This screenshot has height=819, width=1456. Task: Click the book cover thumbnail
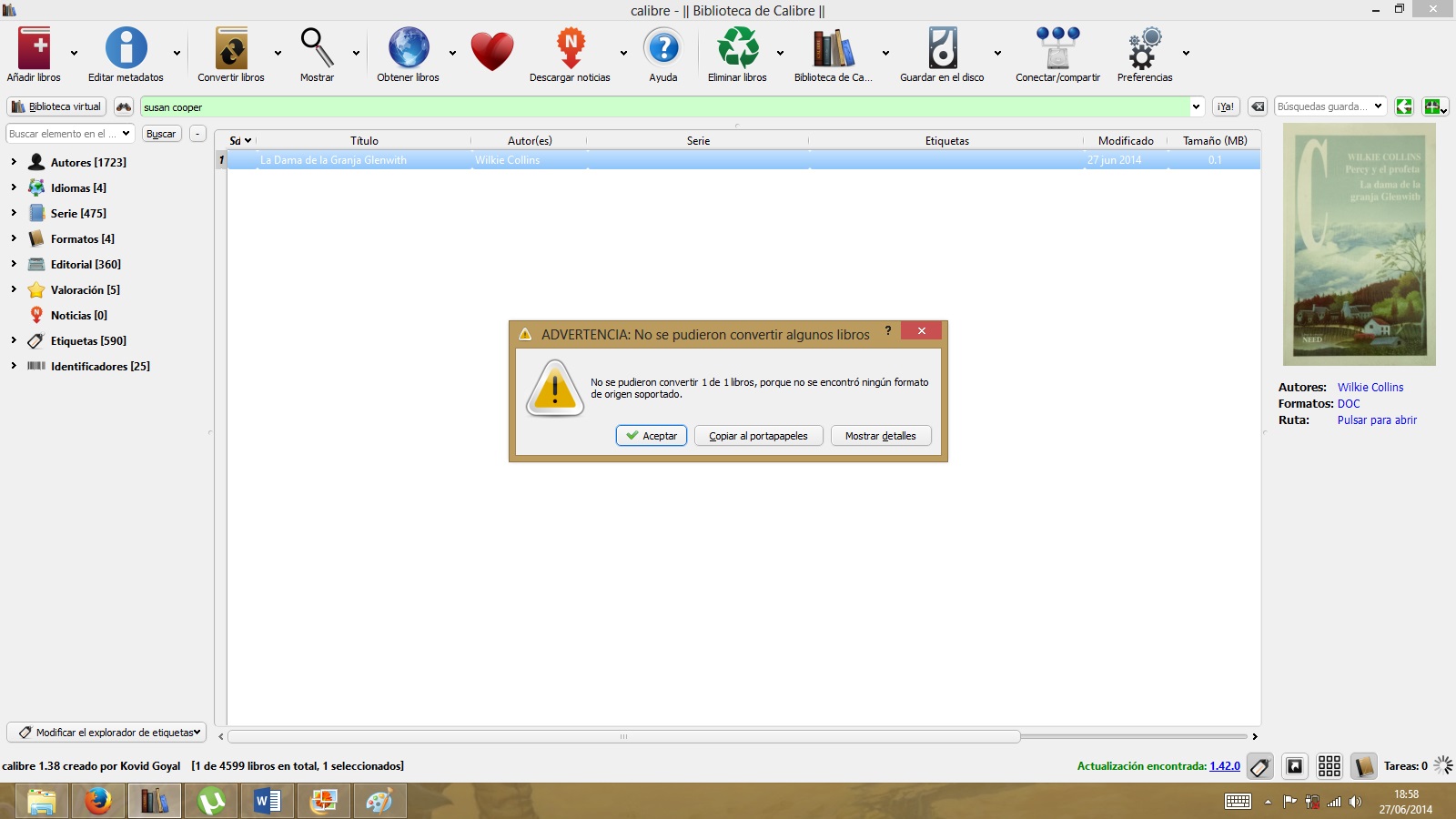tap(1360, 245)
